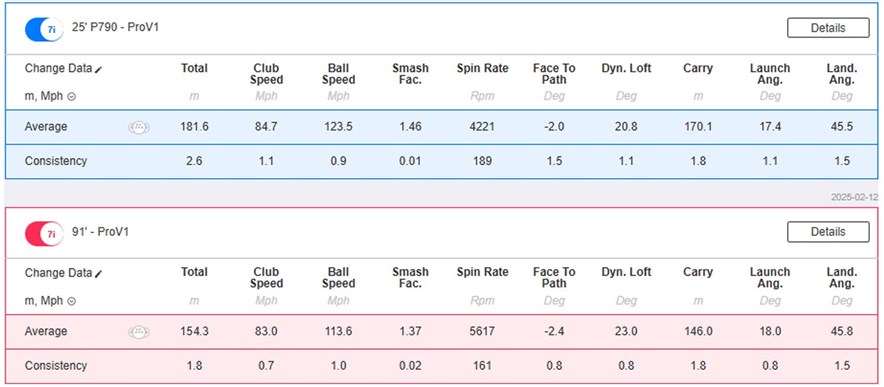Click pencil icon beside blue Change Data
884x387 pixels.
pyautogui.click(x=99, y=69)
